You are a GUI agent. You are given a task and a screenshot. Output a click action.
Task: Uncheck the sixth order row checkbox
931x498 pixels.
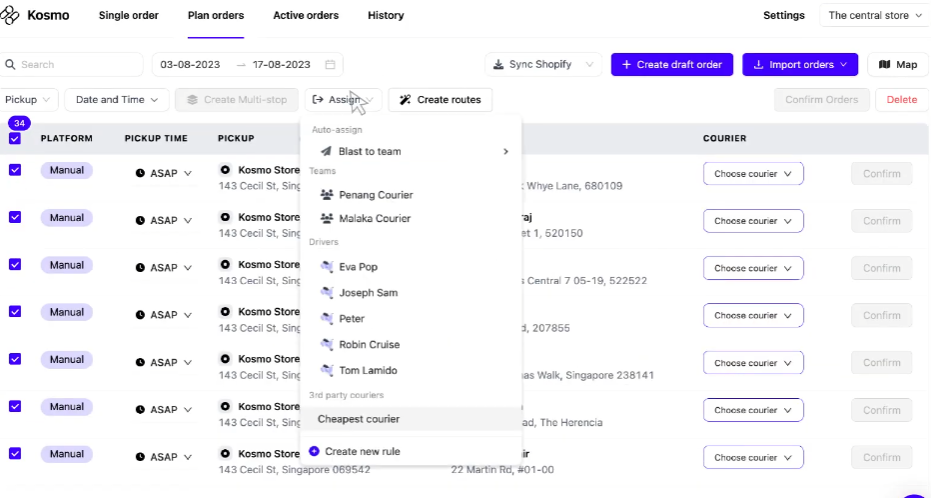tap(15, 406)
